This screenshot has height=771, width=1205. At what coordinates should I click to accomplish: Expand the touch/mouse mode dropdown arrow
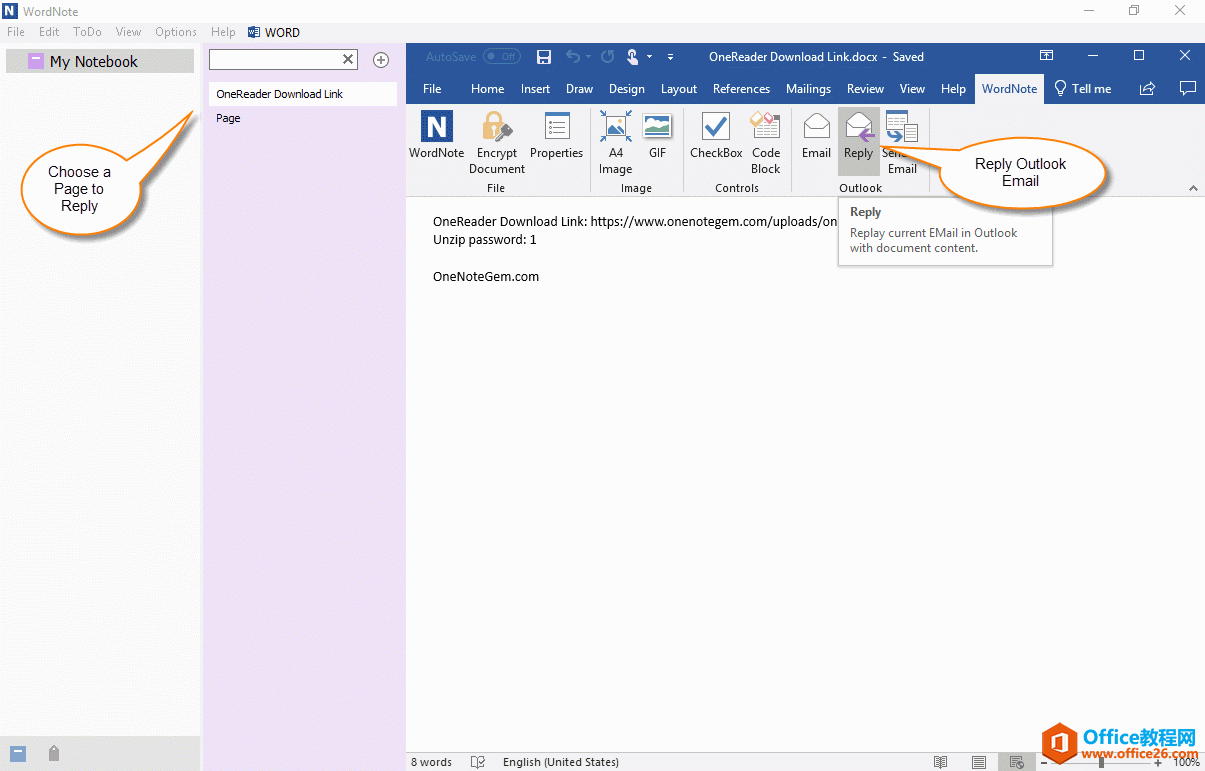(x=650, y=57)
